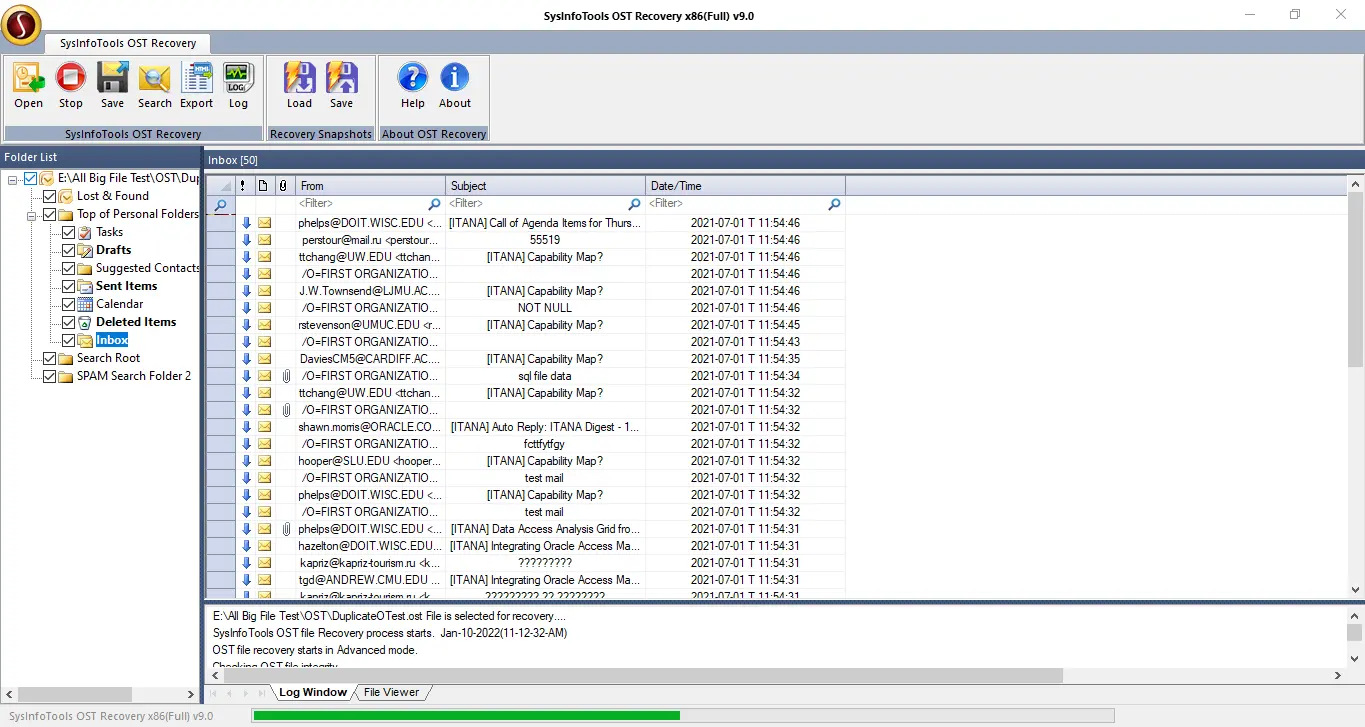This screenshot has height=727, width=1365.
Task: Switch to the File Viewer tab
Action: 391,692
